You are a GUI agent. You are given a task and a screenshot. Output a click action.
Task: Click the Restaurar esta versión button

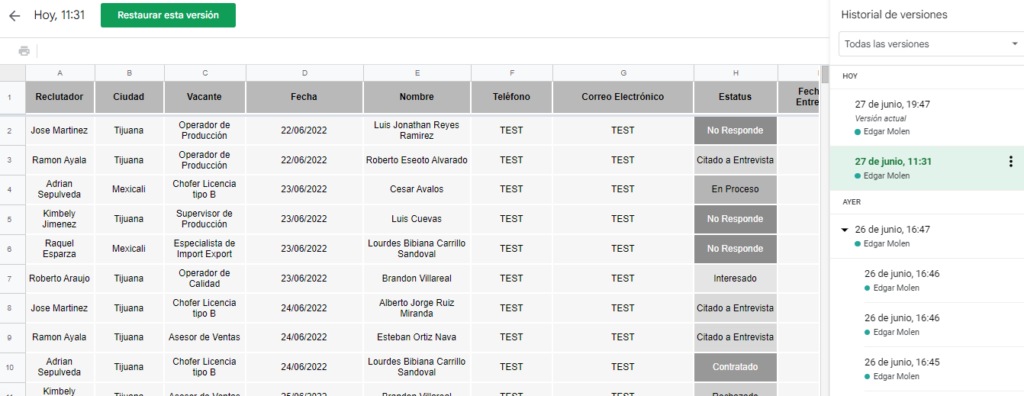[x=168, y=15]
